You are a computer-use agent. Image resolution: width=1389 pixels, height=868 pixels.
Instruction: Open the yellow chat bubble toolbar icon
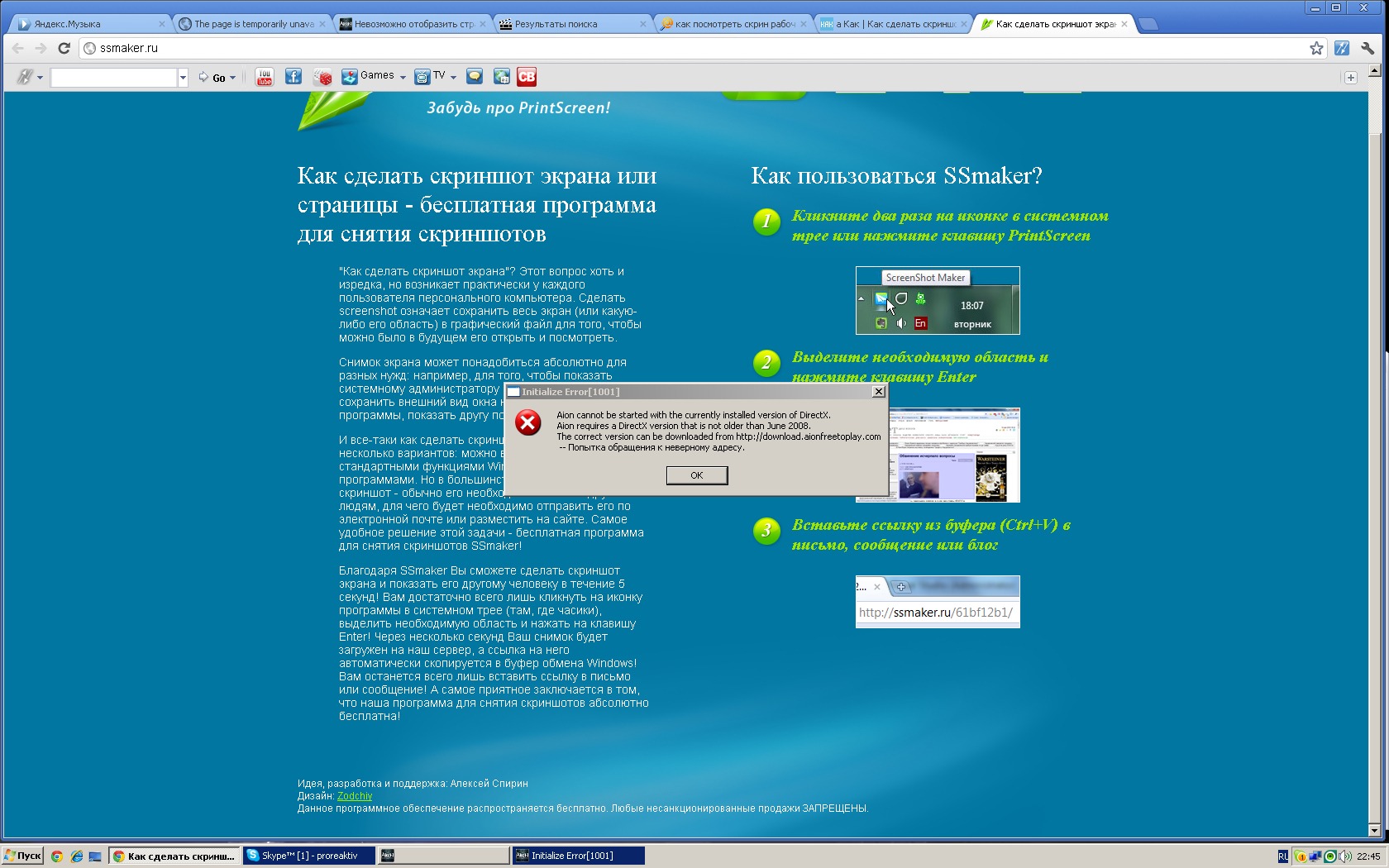475,77
